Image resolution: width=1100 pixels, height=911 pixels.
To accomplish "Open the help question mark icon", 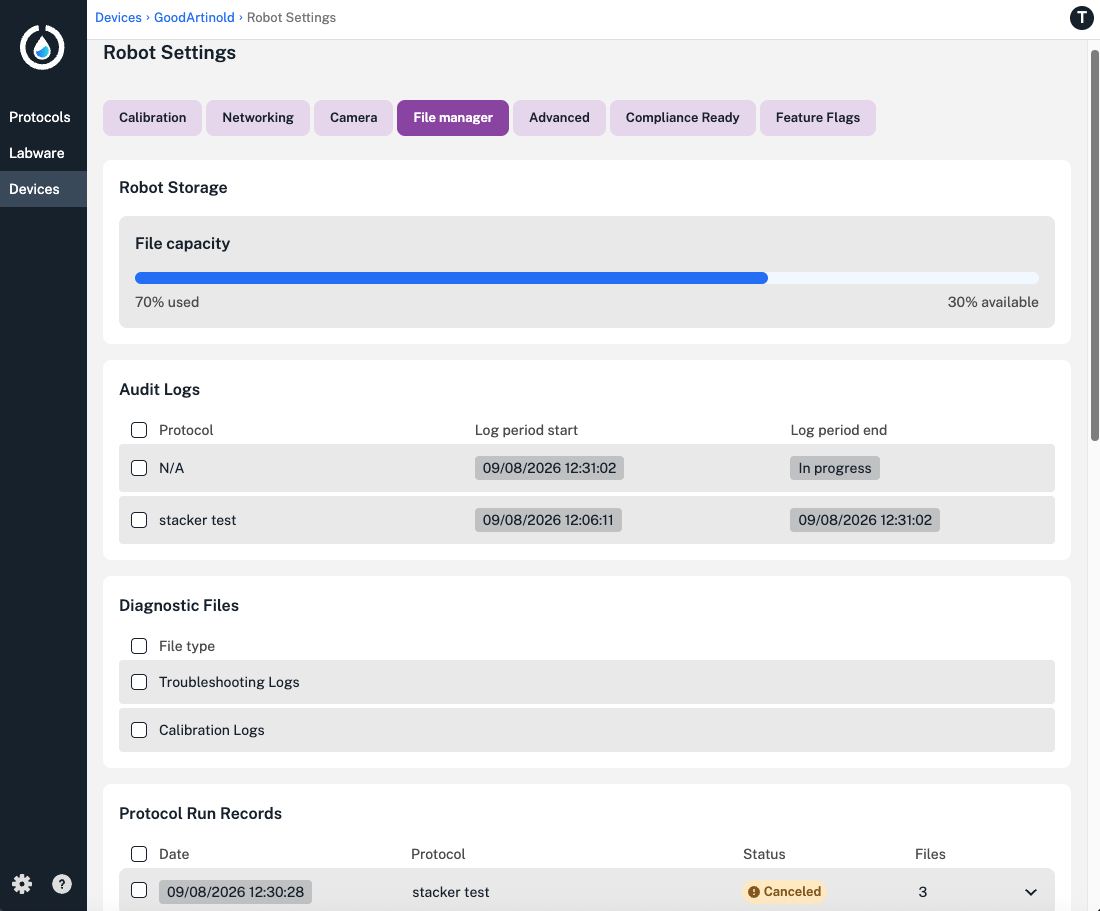I will pyautogui.click(x=62, y=884).
